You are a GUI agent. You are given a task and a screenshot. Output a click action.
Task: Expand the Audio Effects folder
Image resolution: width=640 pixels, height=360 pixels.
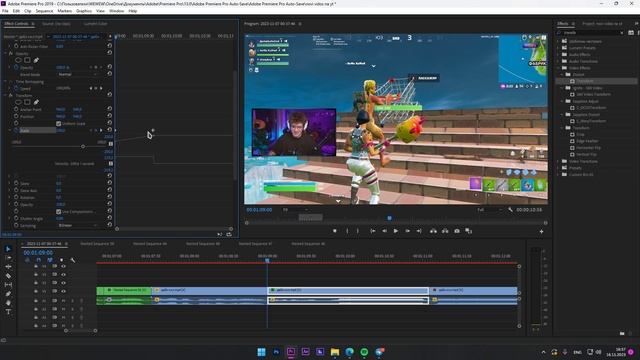558,54
